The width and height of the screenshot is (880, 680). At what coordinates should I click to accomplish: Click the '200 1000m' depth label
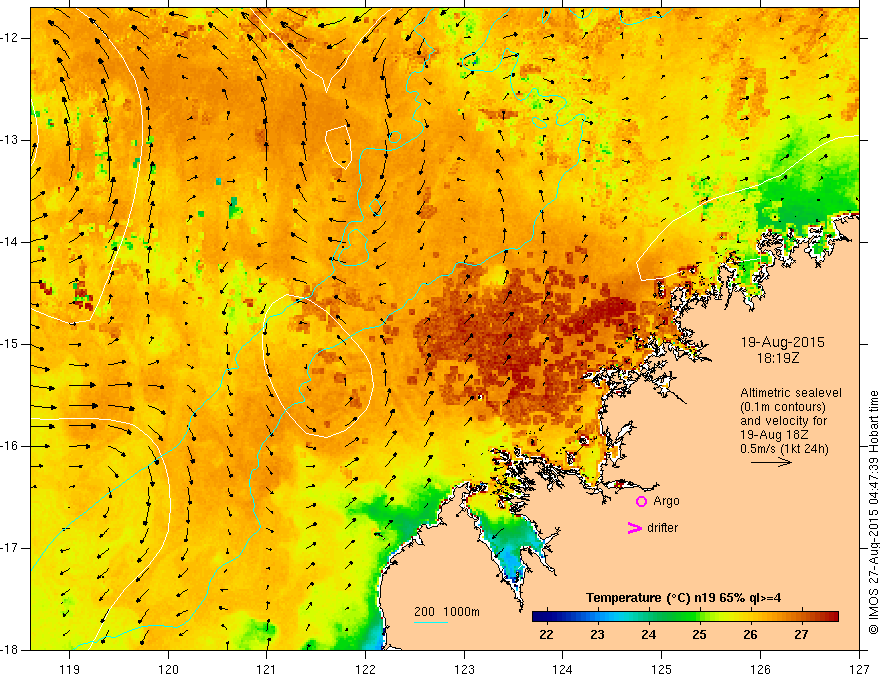[447, 612]
